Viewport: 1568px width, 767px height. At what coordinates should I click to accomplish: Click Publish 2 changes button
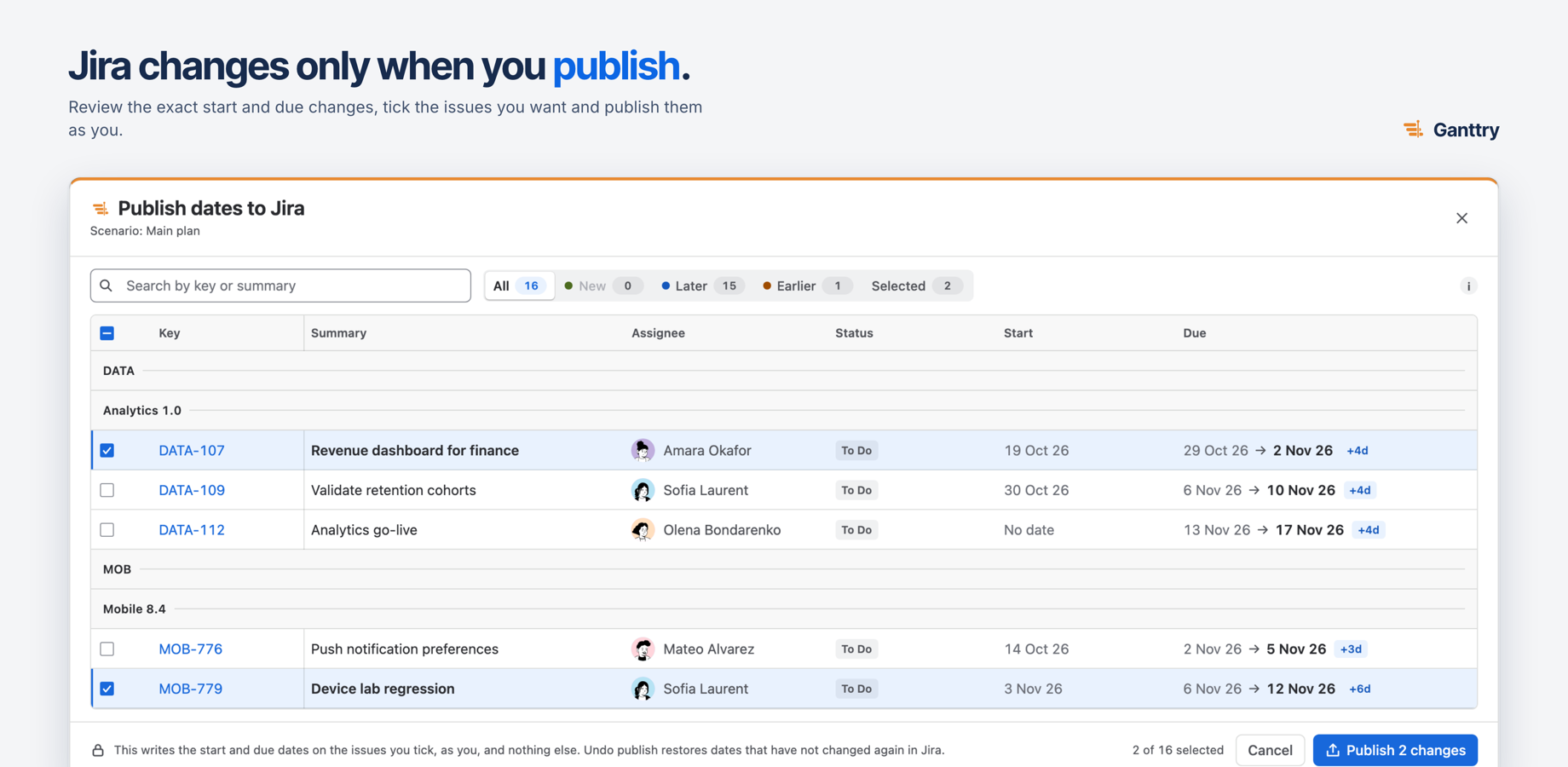(1395, 750)
